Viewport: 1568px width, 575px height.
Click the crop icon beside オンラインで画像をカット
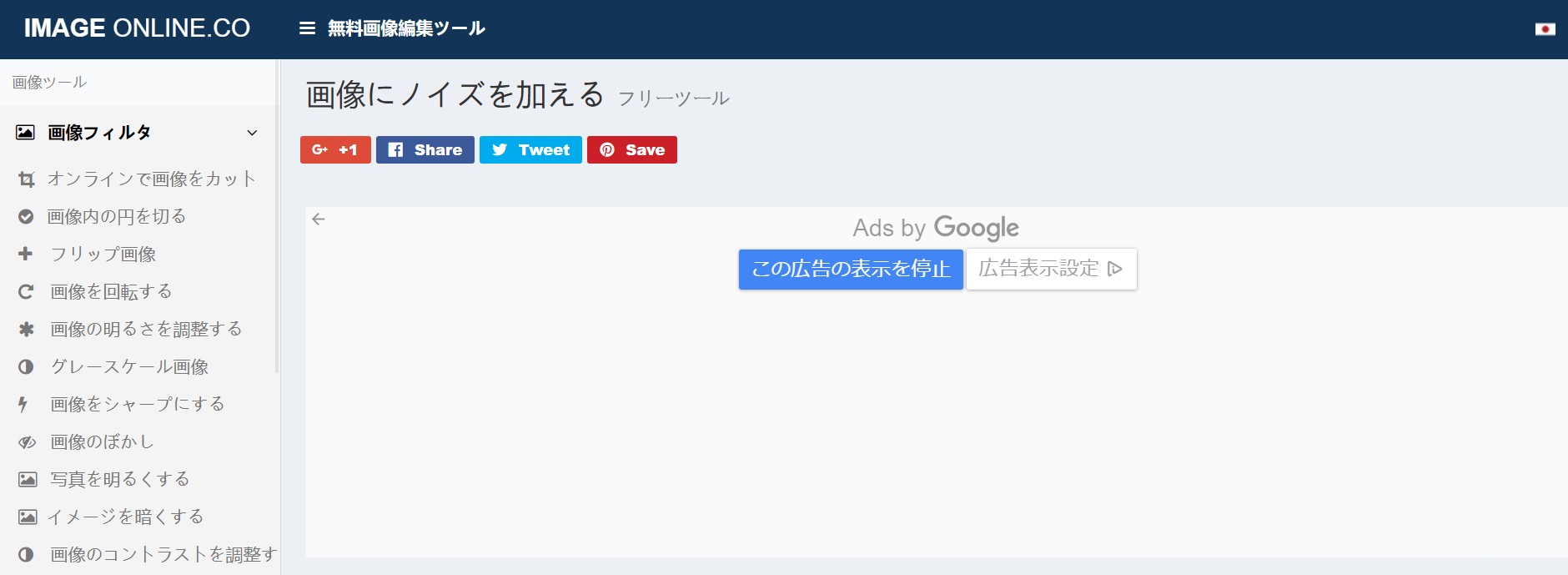(27, 179)
